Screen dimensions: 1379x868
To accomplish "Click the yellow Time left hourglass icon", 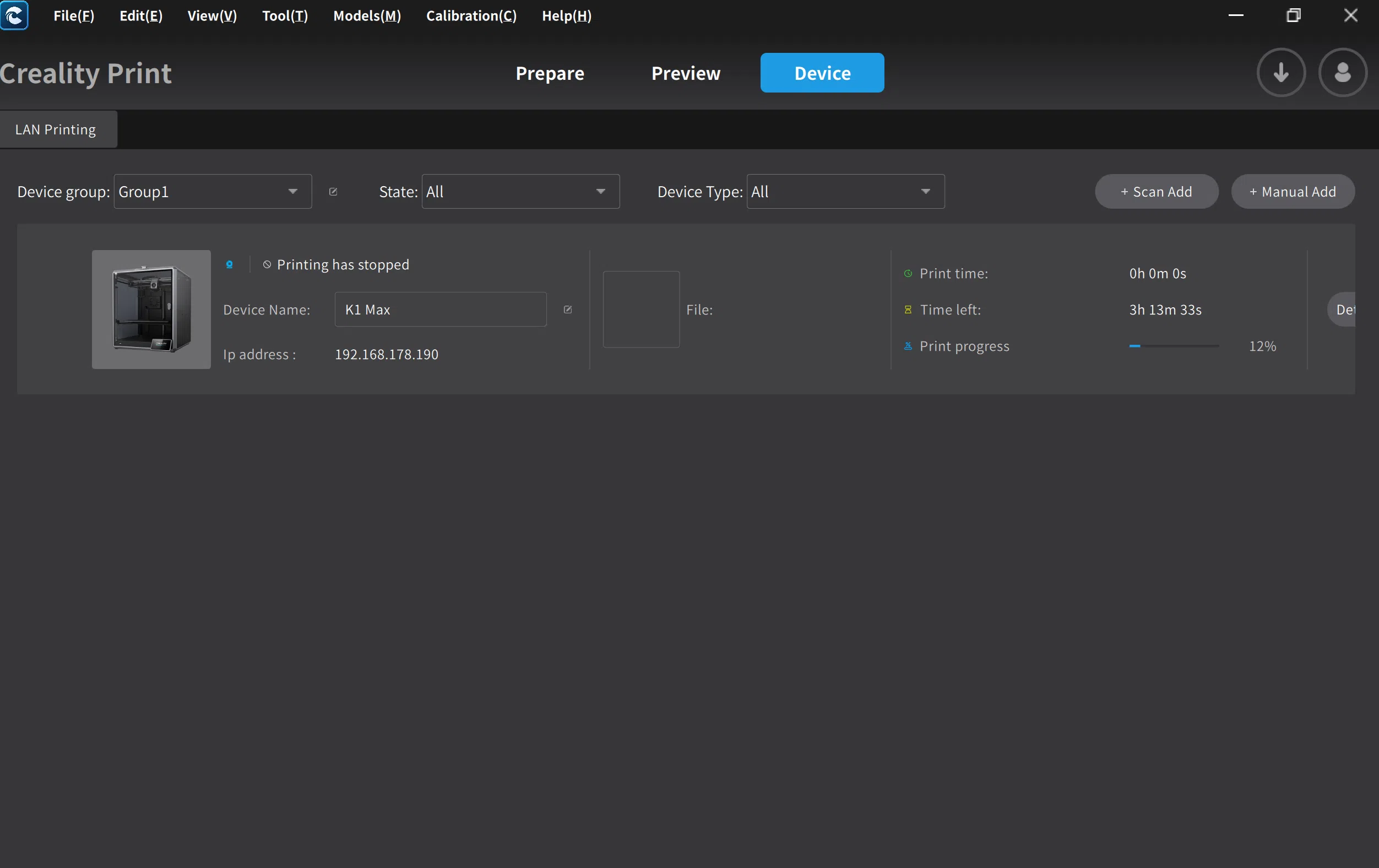I will (x=908, y=310).
